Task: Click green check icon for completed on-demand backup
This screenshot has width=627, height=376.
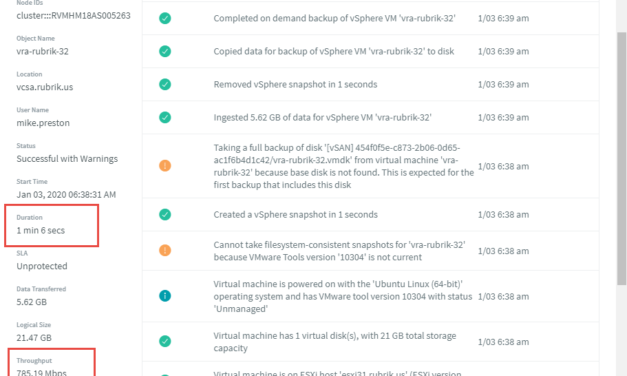Action: click(165, 18)
